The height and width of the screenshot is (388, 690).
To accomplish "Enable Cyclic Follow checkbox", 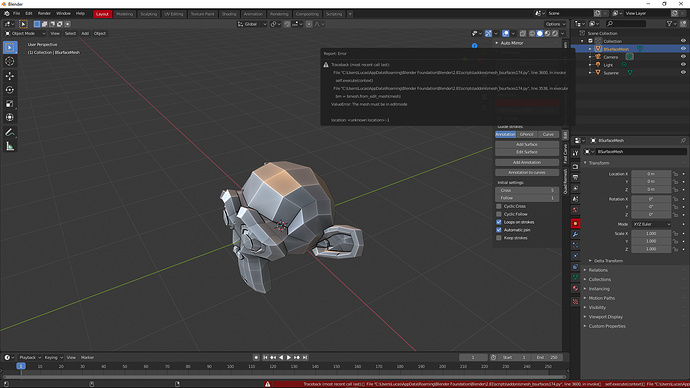I will 499,214.
